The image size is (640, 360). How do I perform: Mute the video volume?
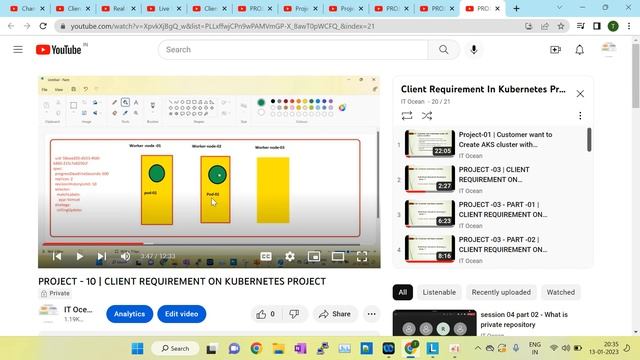(x=125, y=256)
